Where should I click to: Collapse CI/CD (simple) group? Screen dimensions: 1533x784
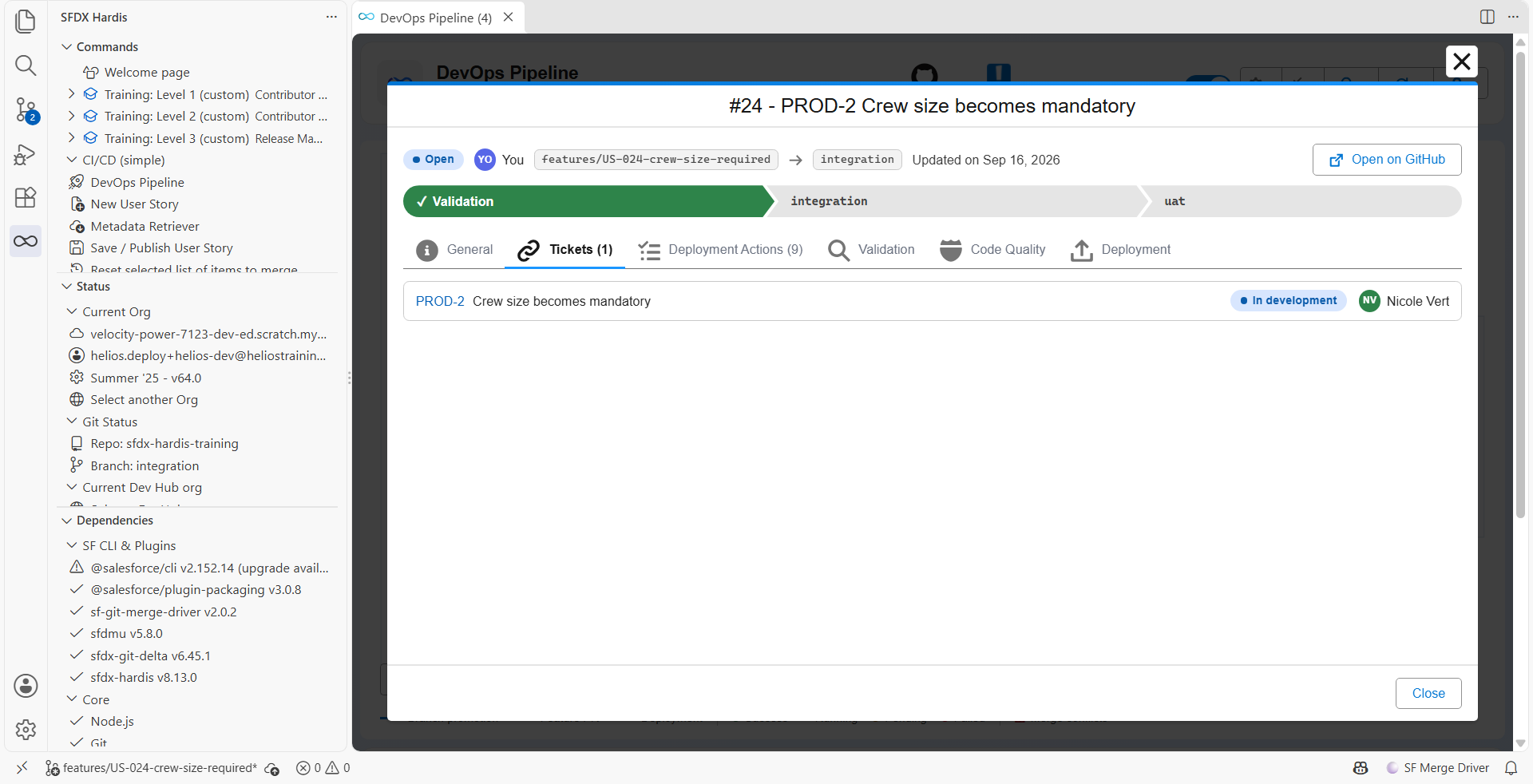[x=72, y=160]
